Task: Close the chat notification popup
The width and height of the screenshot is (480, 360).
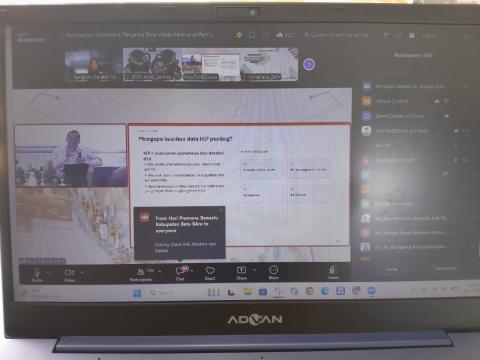Action: tap(221, 210)
